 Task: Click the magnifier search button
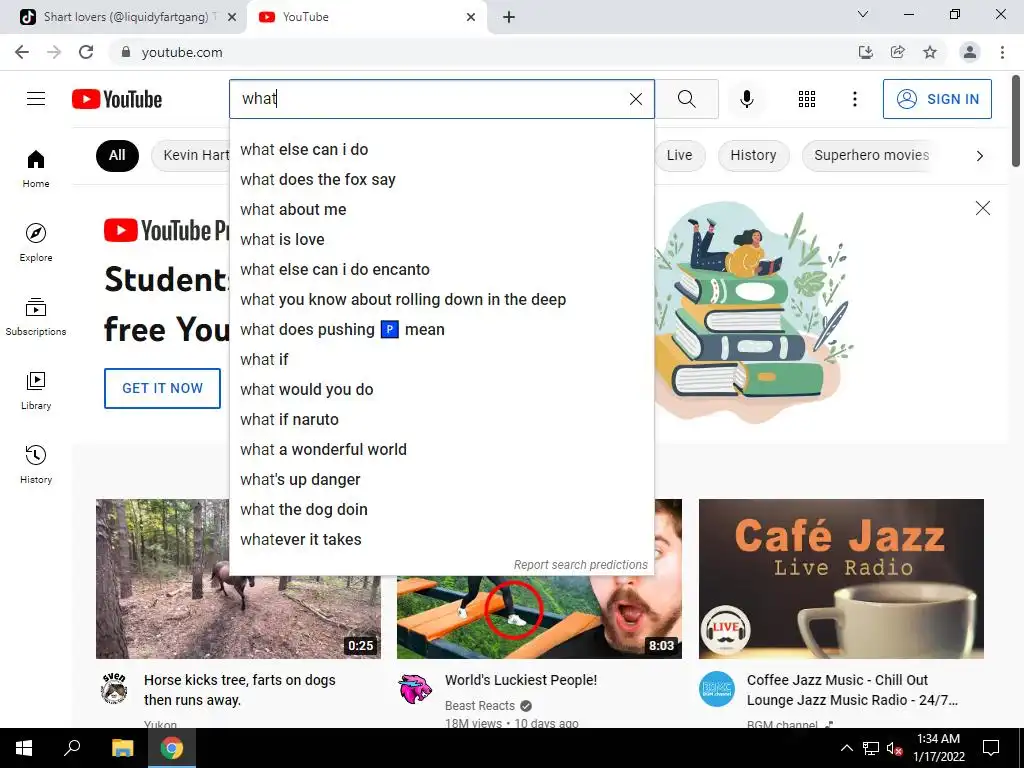pyautogui.click(x=686, y=99)
